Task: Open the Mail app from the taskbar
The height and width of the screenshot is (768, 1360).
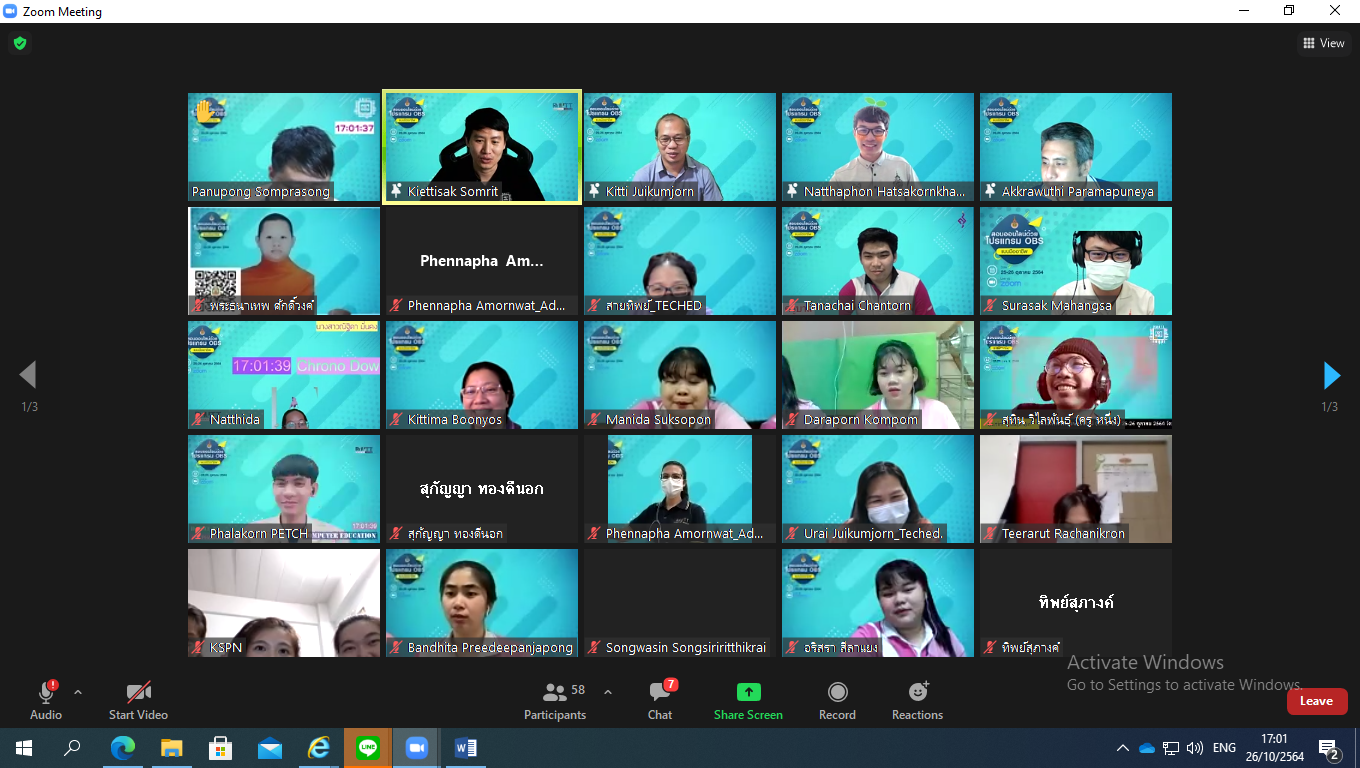Action: pos(269,748)
